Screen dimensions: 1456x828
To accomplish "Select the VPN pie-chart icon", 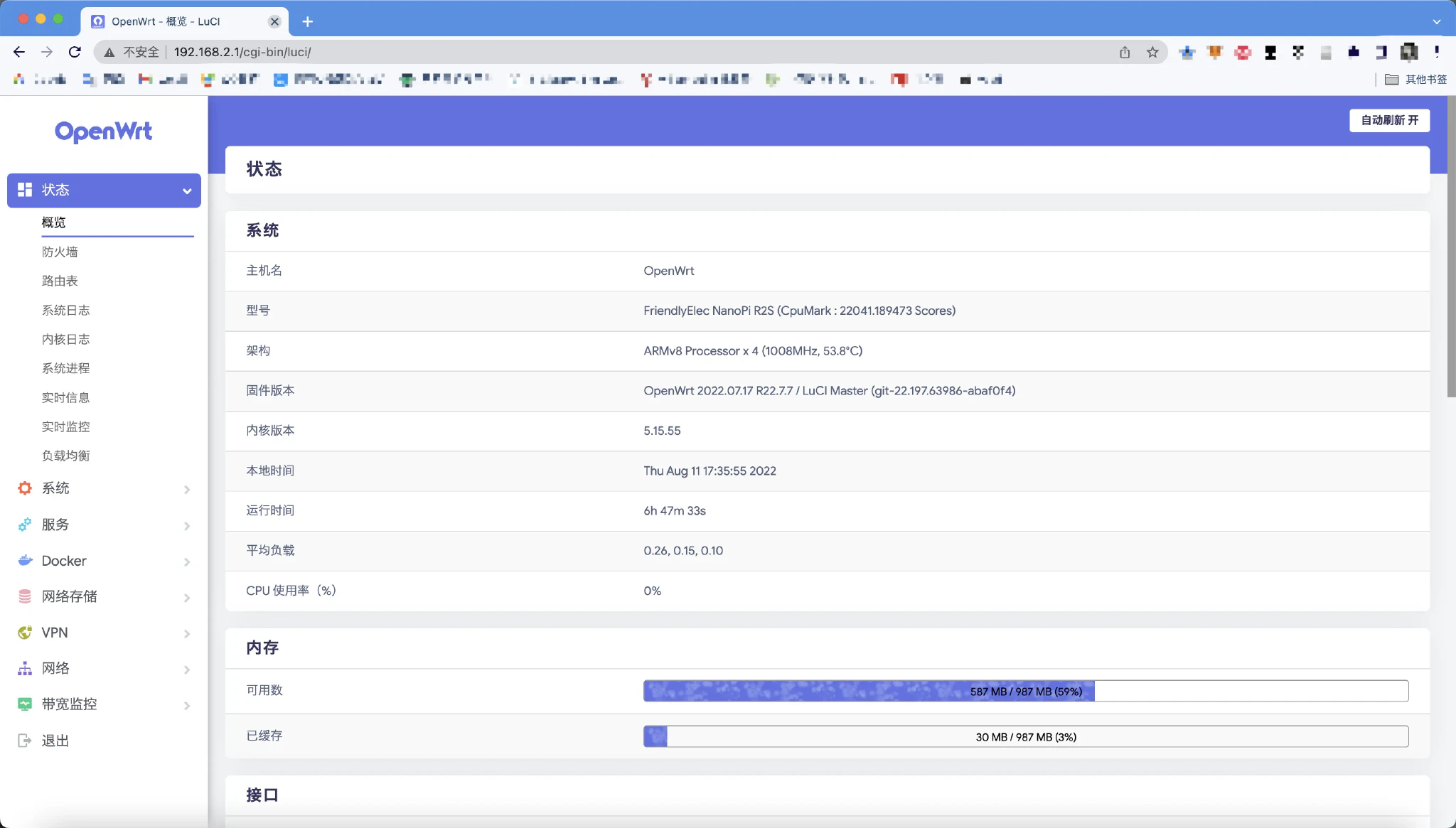I will 25,632.
